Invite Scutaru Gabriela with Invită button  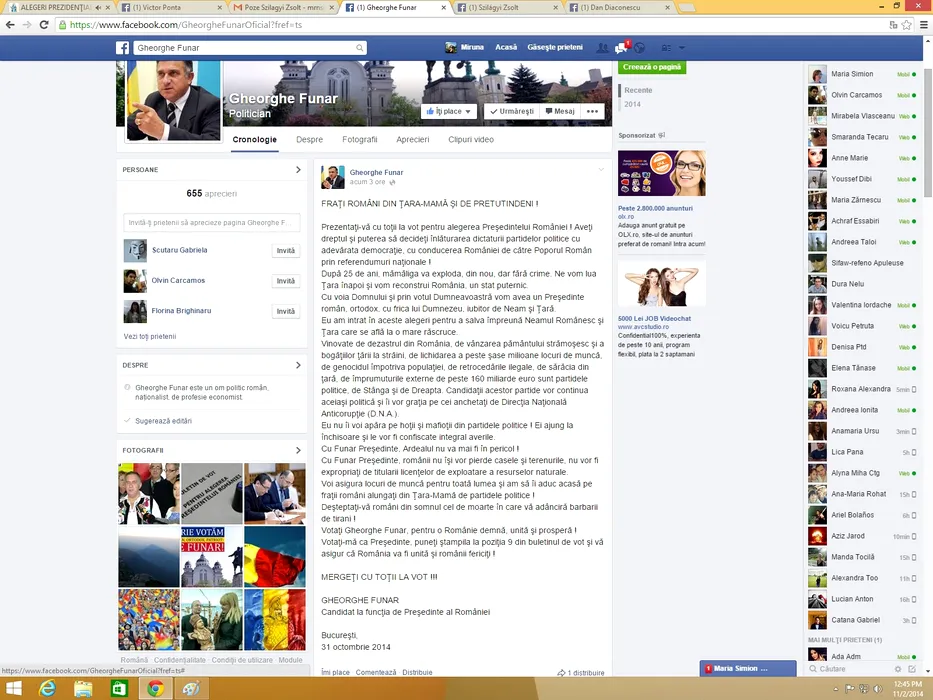pyautogui.click(x=286, y=251)
